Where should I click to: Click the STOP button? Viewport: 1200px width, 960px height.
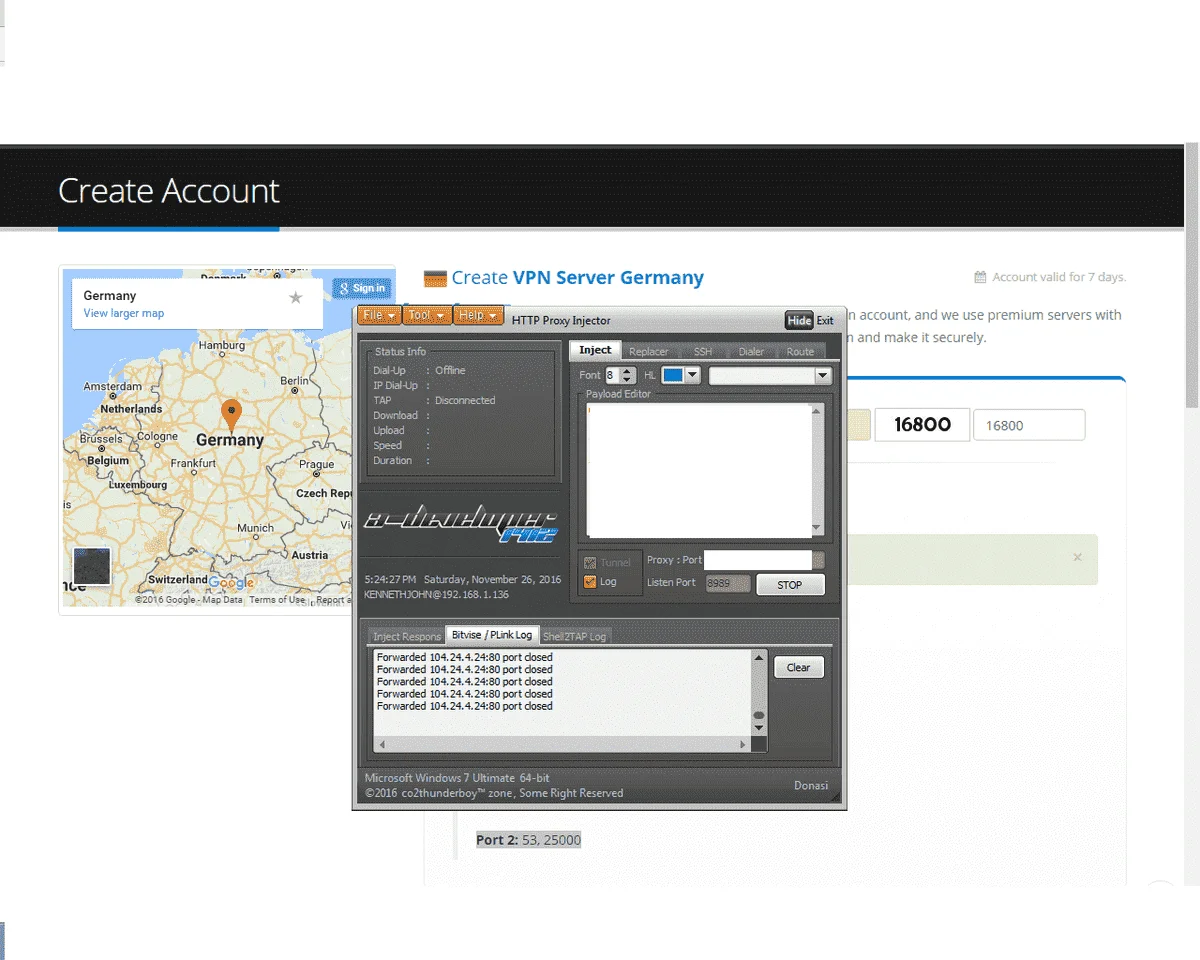(x=790, y=585)
